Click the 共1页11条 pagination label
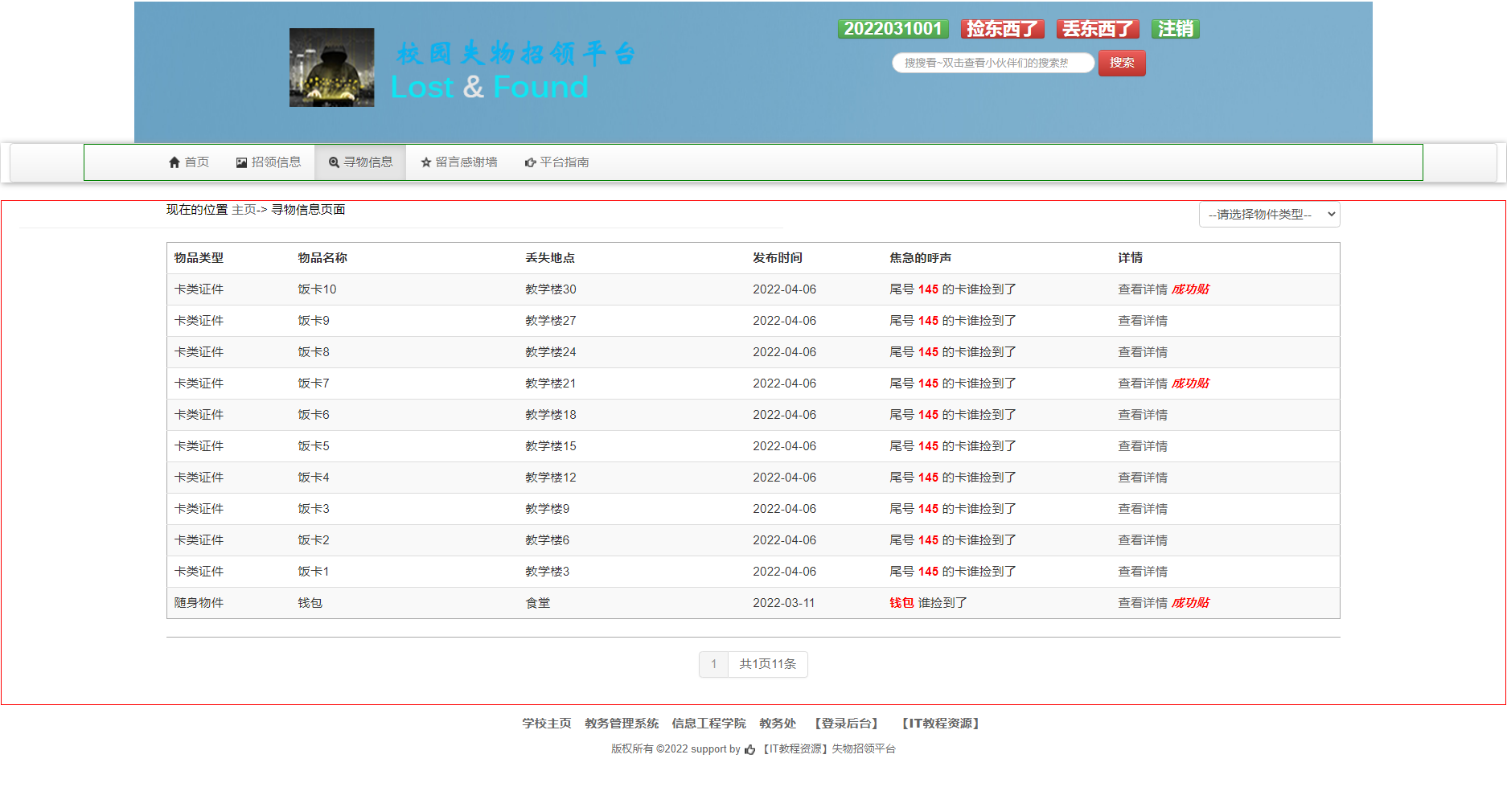 pos(768,664)
